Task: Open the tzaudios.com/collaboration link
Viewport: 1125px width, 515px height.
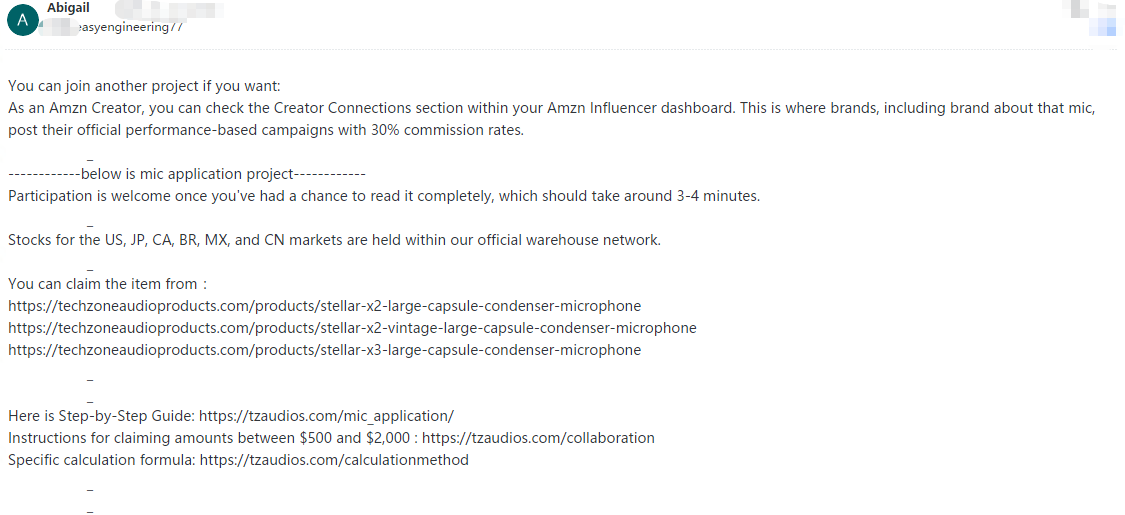Action: click(x=538, y=438)
